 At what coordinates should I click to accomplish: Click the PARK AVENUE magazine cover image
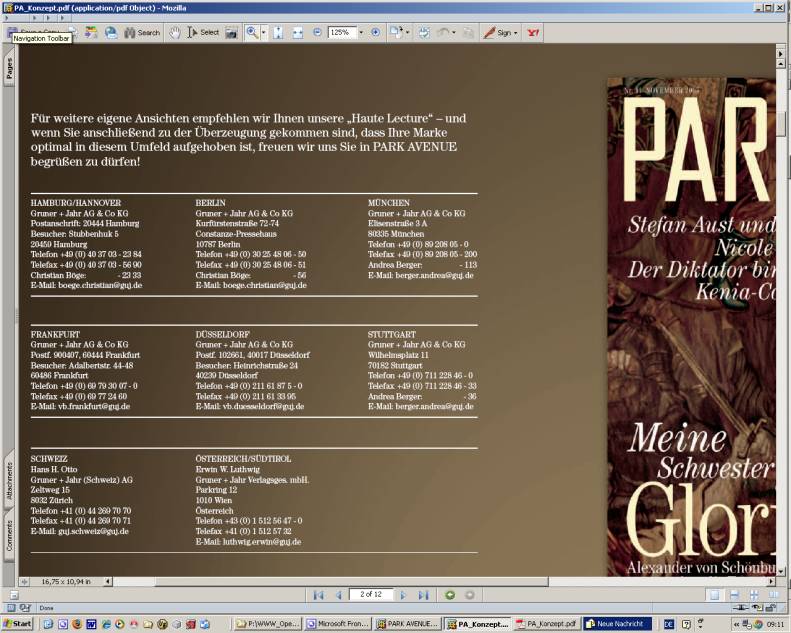coord(691,326)
